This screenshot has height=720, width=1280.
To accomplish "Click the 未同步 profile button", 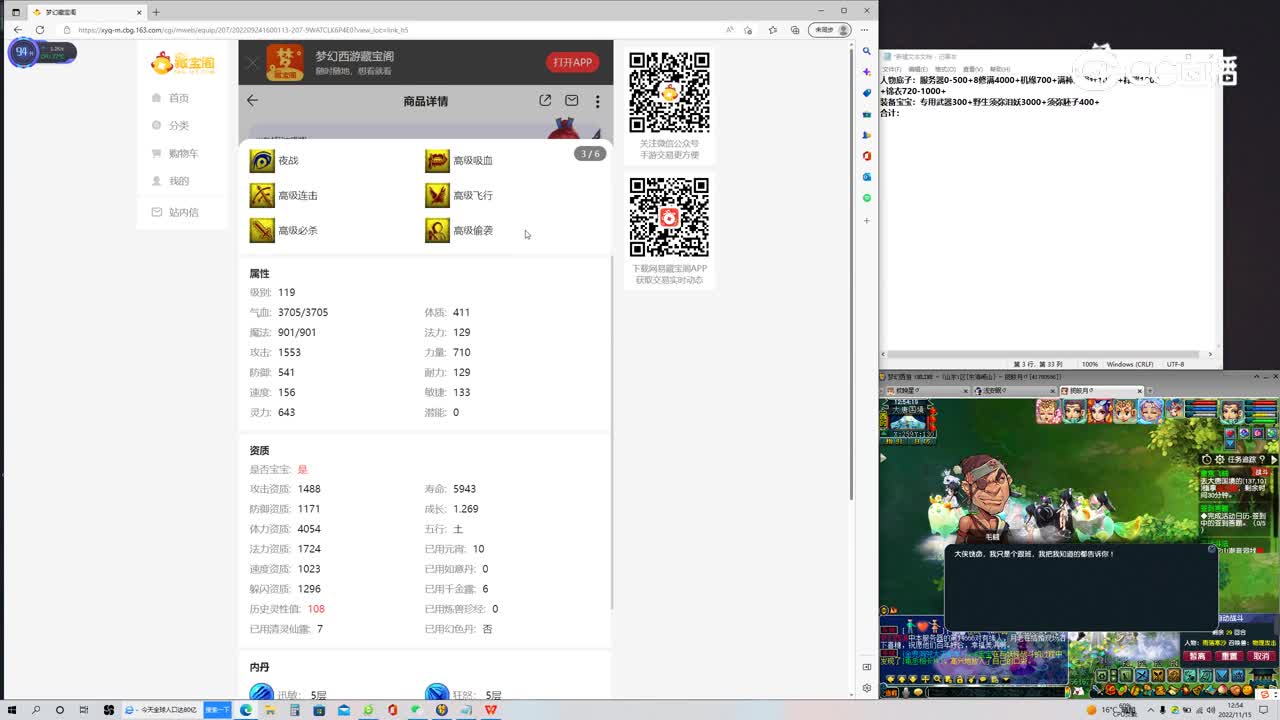I will click(x=829, y=30).
